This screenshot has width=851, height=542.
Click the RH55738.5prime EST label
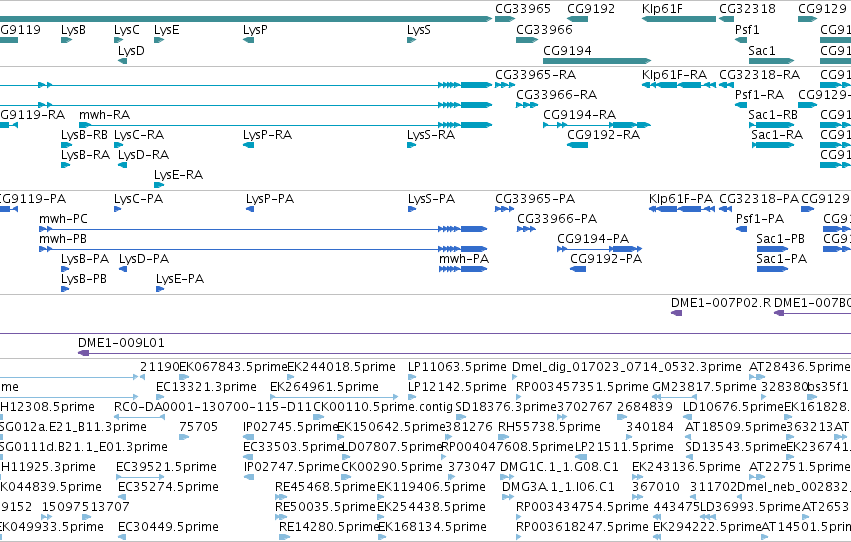tap(549, 428)
